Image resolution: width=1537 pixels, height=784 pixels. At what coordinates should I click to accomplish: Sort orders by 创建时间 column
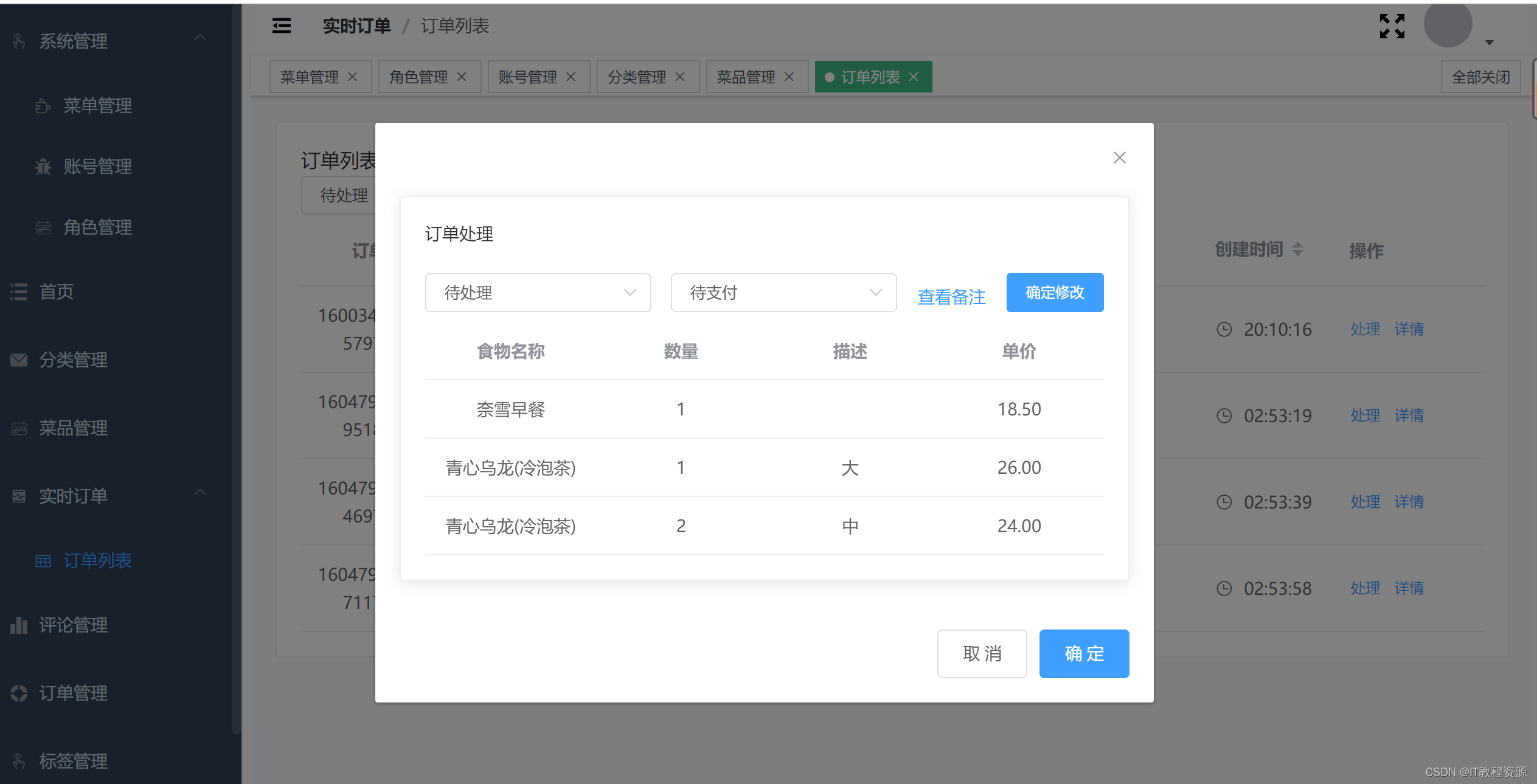(x=1299, y=249)
